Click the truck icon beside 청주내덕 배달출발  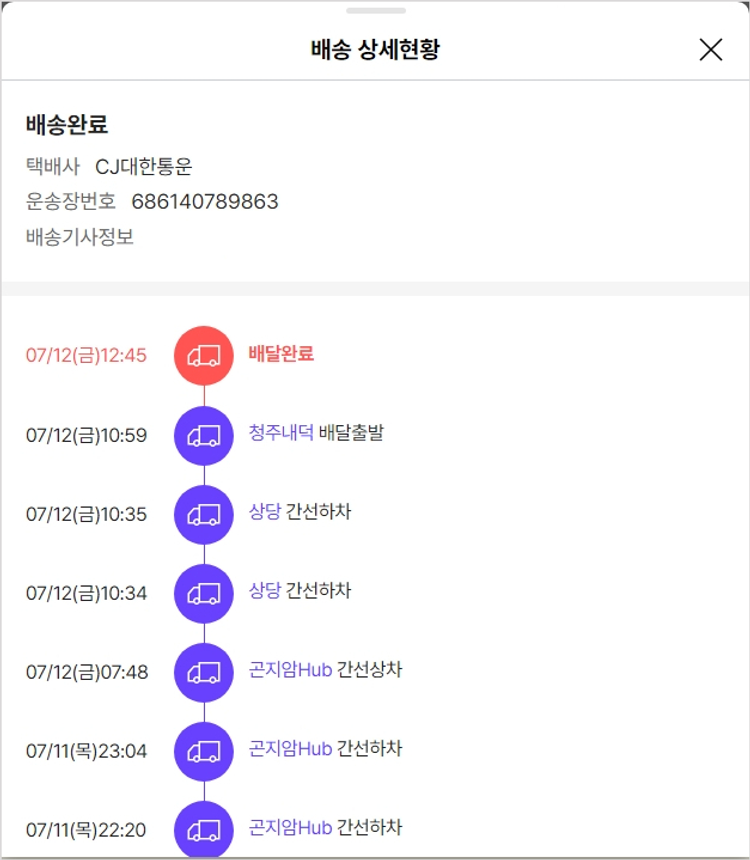204,435
